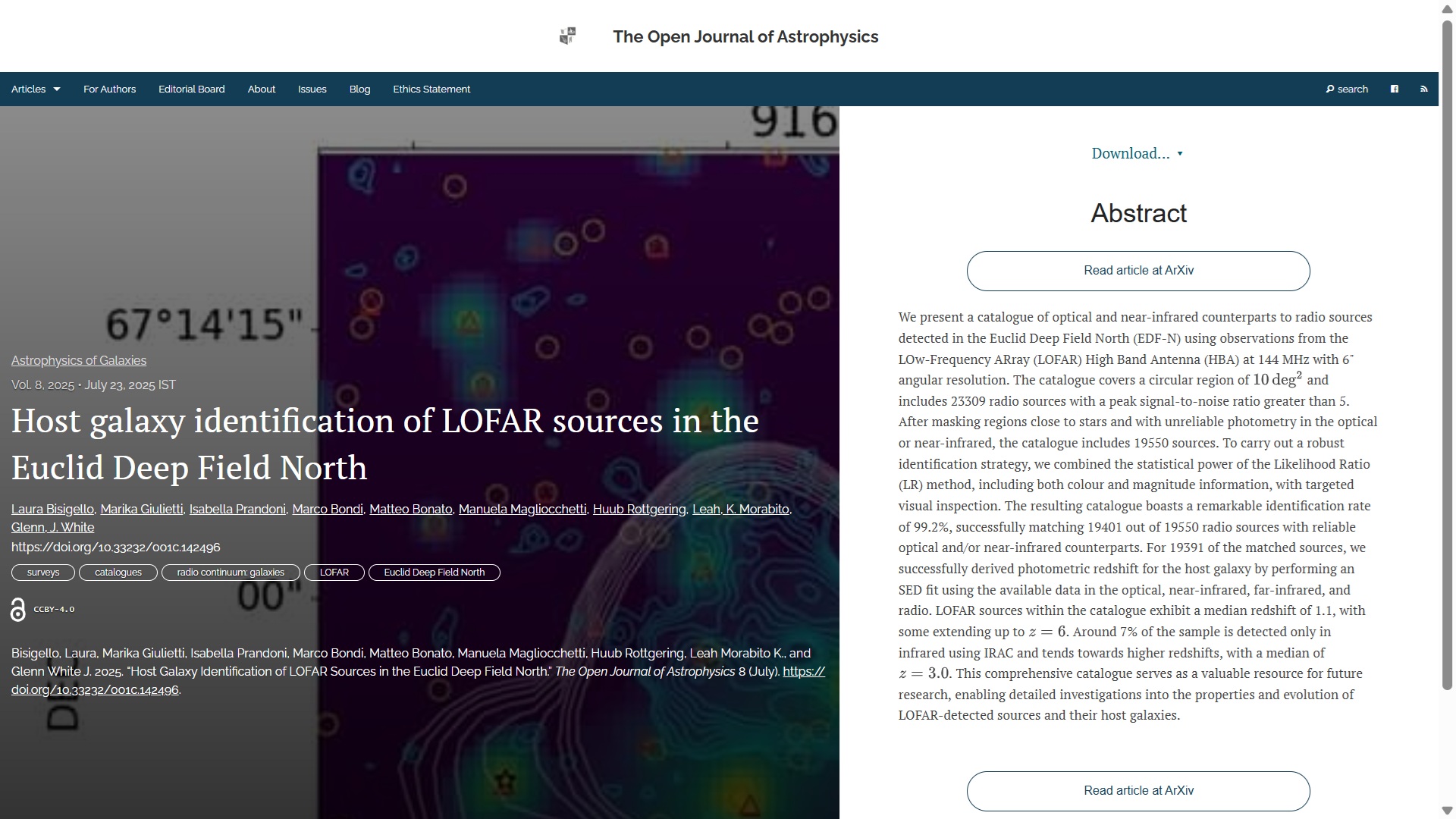Expand the Download... dropdown
The width and height of the screenshot is (1456, 819).
pyautogui.click(x=1137, y=154)
